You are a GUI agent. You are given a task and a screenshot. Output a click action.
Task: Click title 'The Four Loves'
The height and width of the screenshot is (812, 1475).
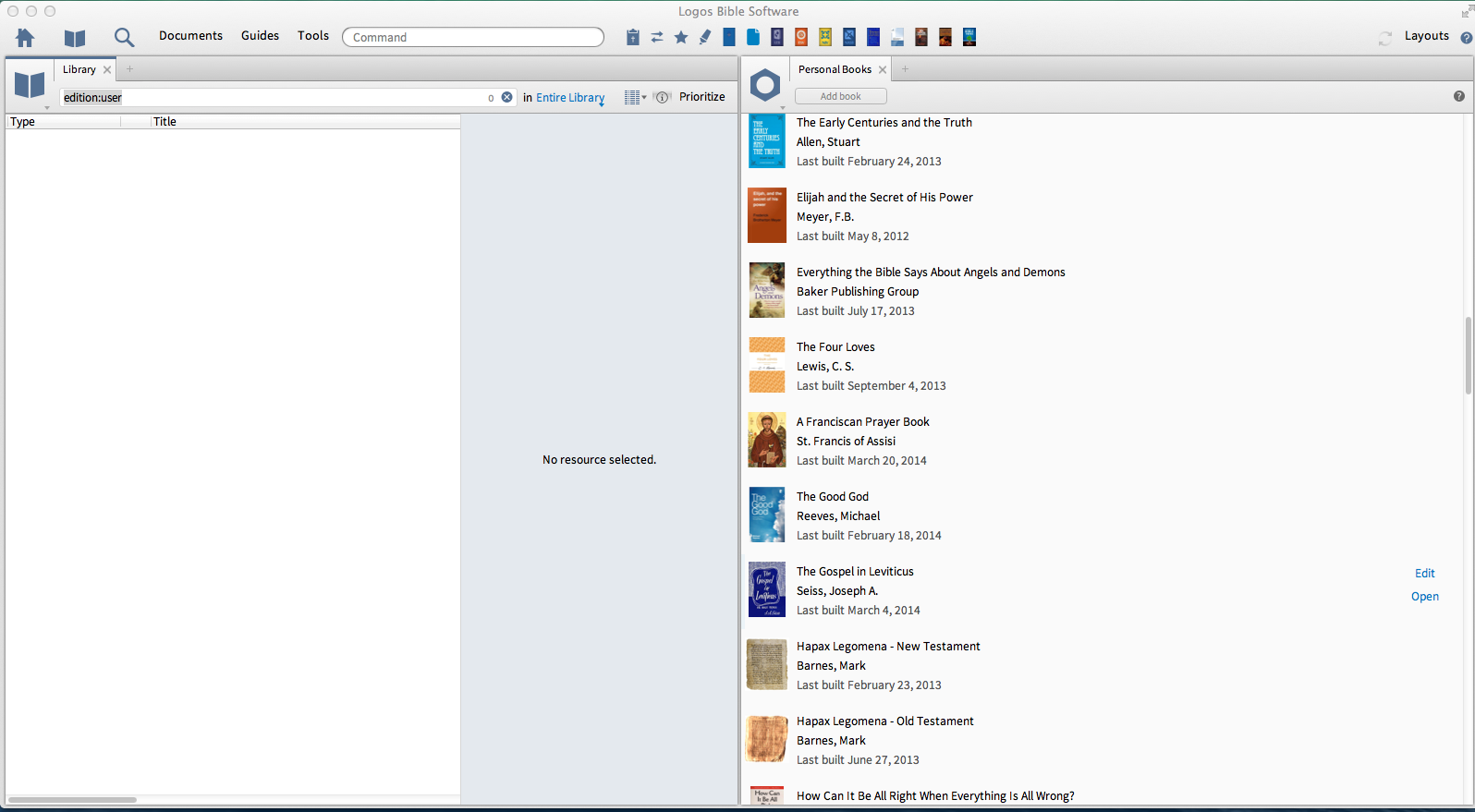coord(835,347)
